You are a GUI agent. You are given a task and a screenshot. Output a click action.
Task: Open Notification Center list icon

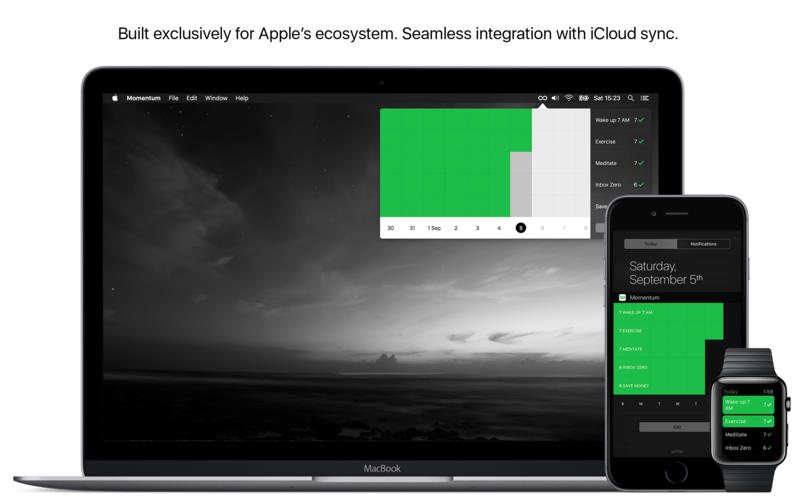(x=645, y=98)
